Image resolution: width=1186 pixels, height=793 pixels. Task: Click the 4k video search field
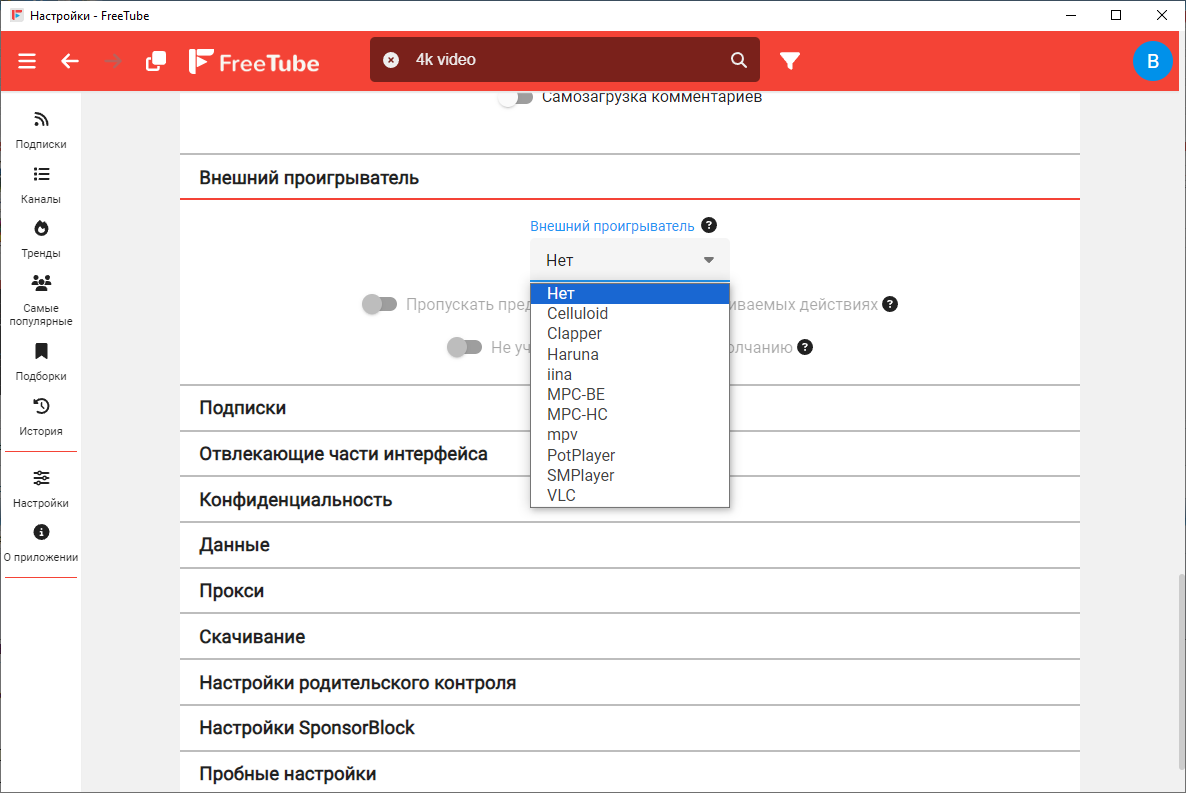pyautogui.click(x=560, y=60)
